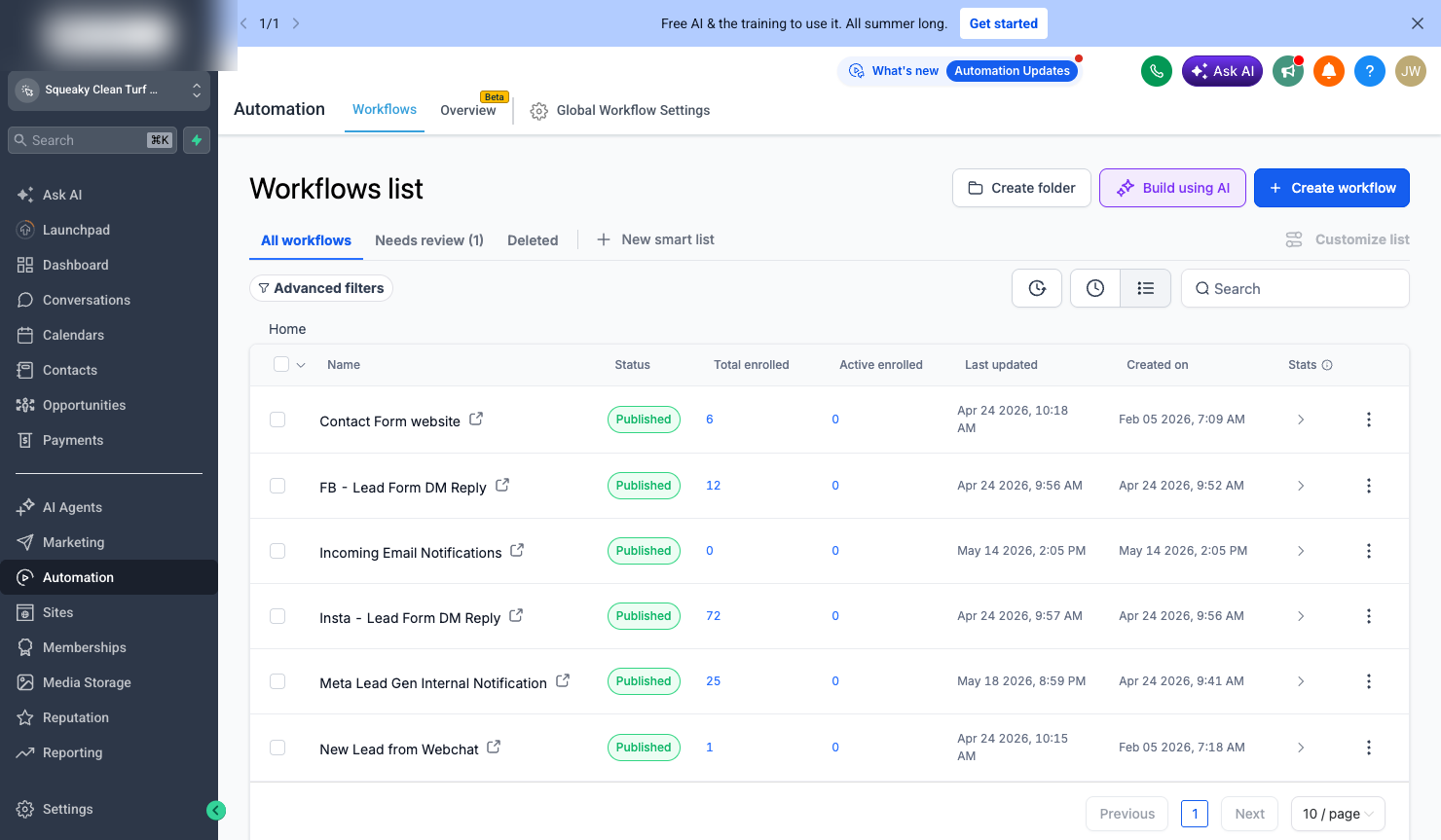Open FB - Lead Form DM Reply external link icon
Viewport: 1441px width, 840px height.
pyautogui.click(x=502, y=485)
